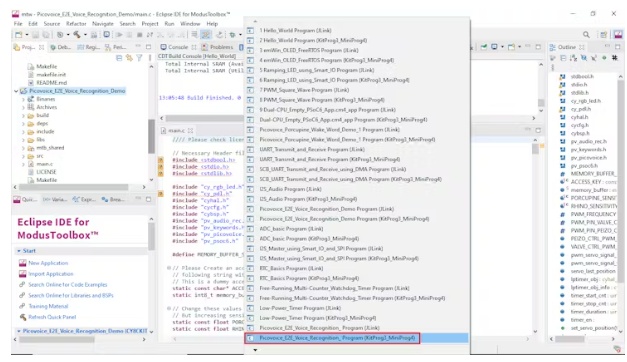Click the Hide Static Members icon in Outline
The height and width of the screenshot is (362, 627).
tap(594, 58)
